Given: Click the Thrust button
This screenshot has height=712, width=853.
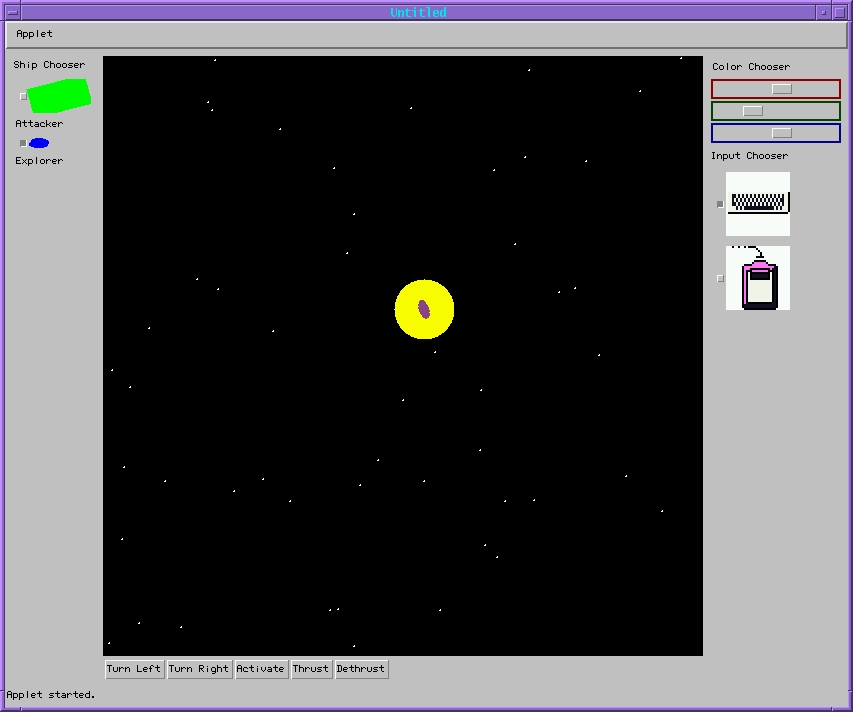Looking at the screenshot, I should [311, 668].
